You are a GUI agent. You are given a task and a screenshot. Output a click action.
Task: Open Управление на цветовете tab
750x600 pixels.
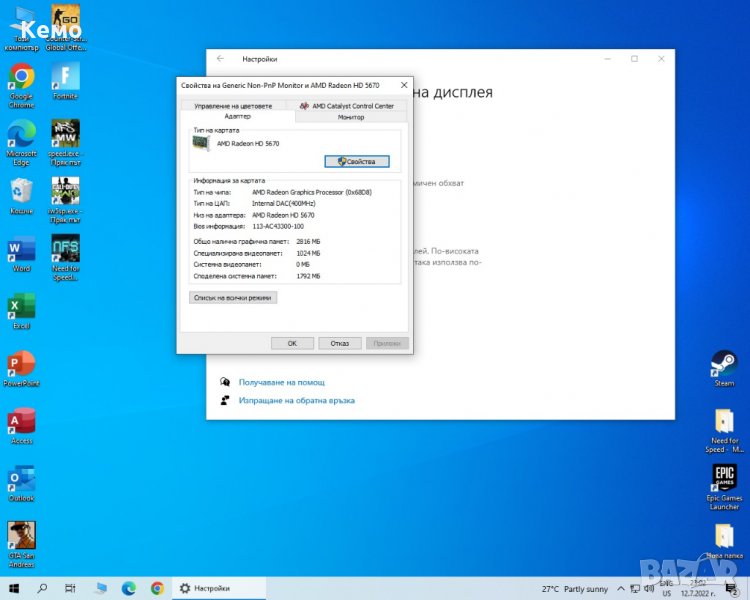232,106
